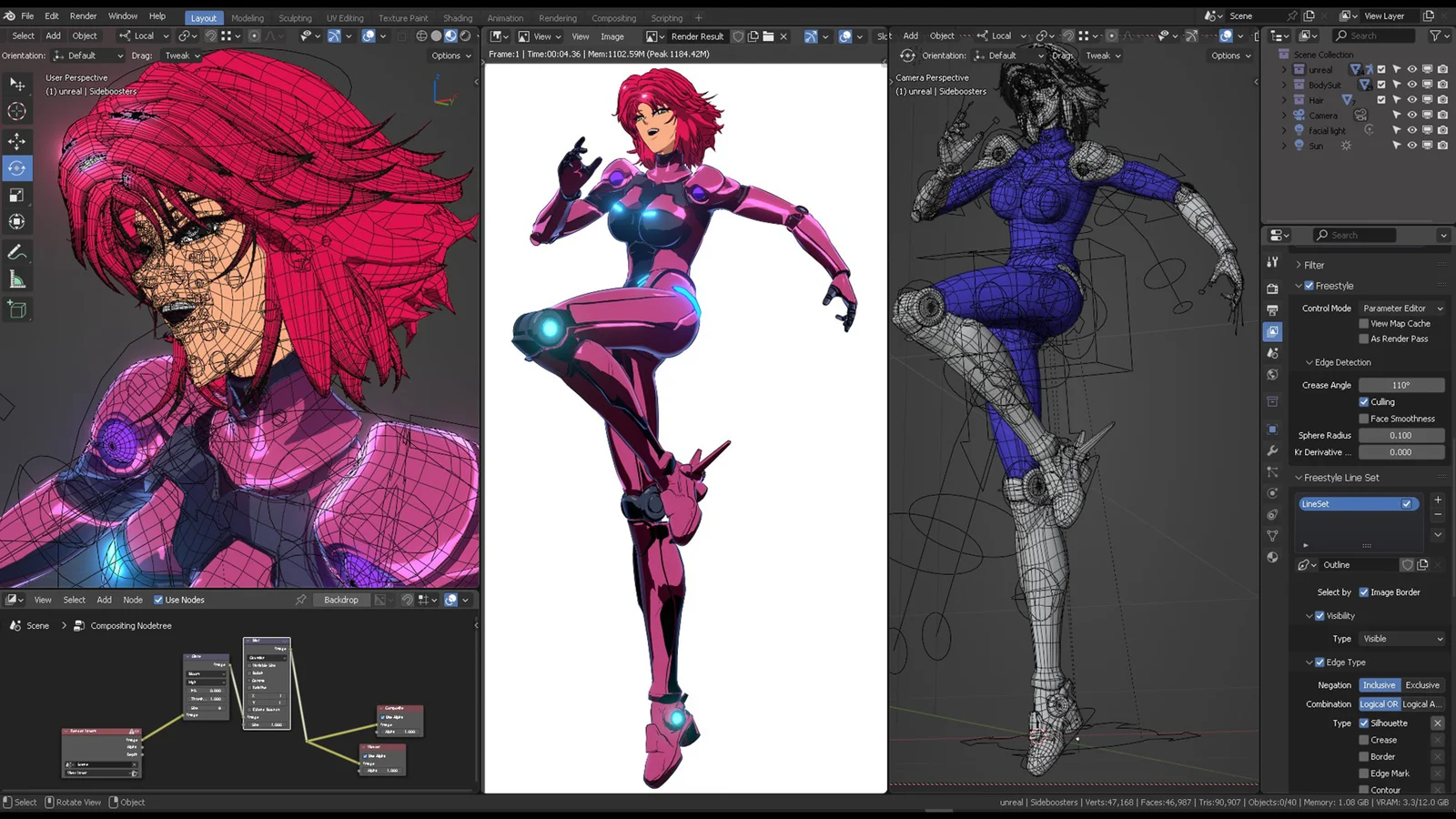Switch to the Shading workspace tab
The height and width of the screenshot is (819, 1456).
pos(458,17)
